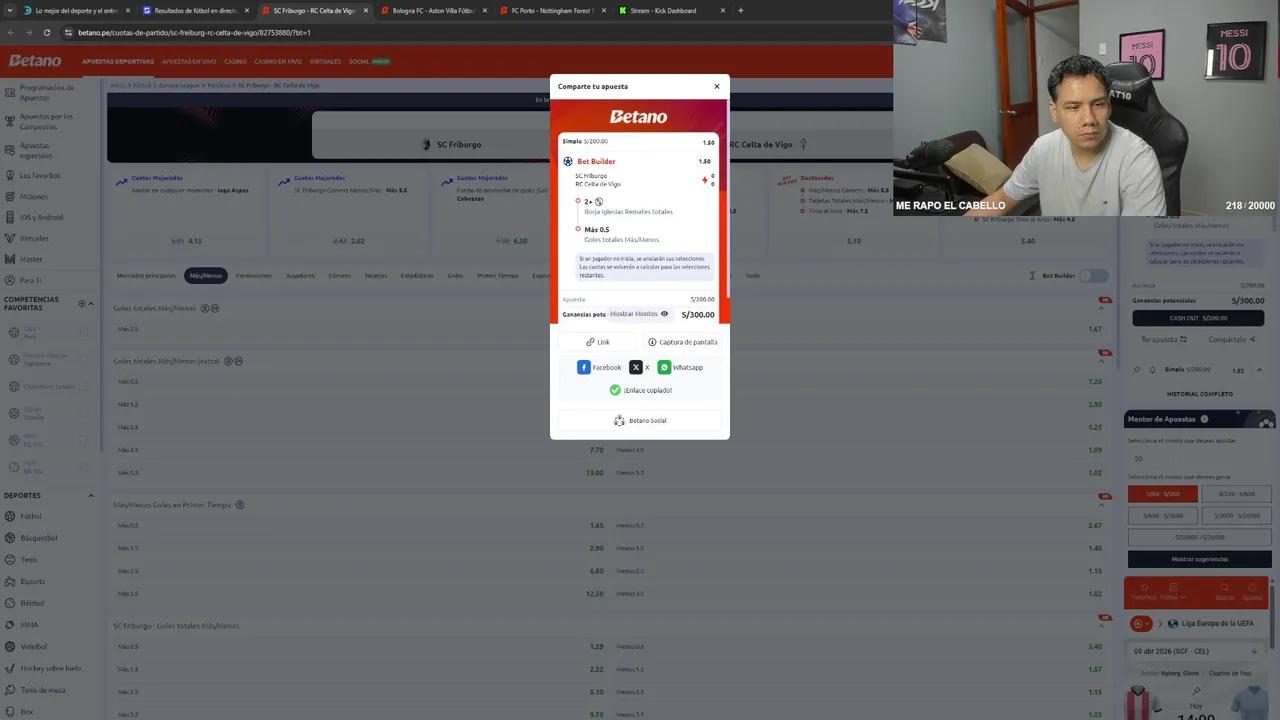Select Hockey sobre hielo in sidebar

point(50,668)
